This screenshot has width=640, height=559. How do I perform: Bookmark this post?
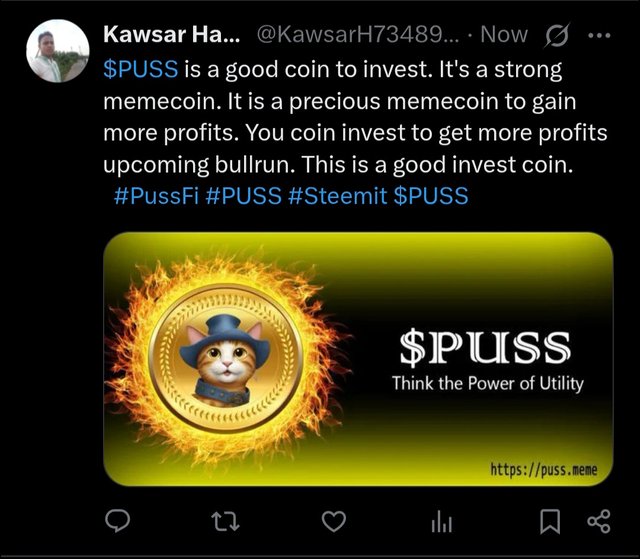click(550, 521)
